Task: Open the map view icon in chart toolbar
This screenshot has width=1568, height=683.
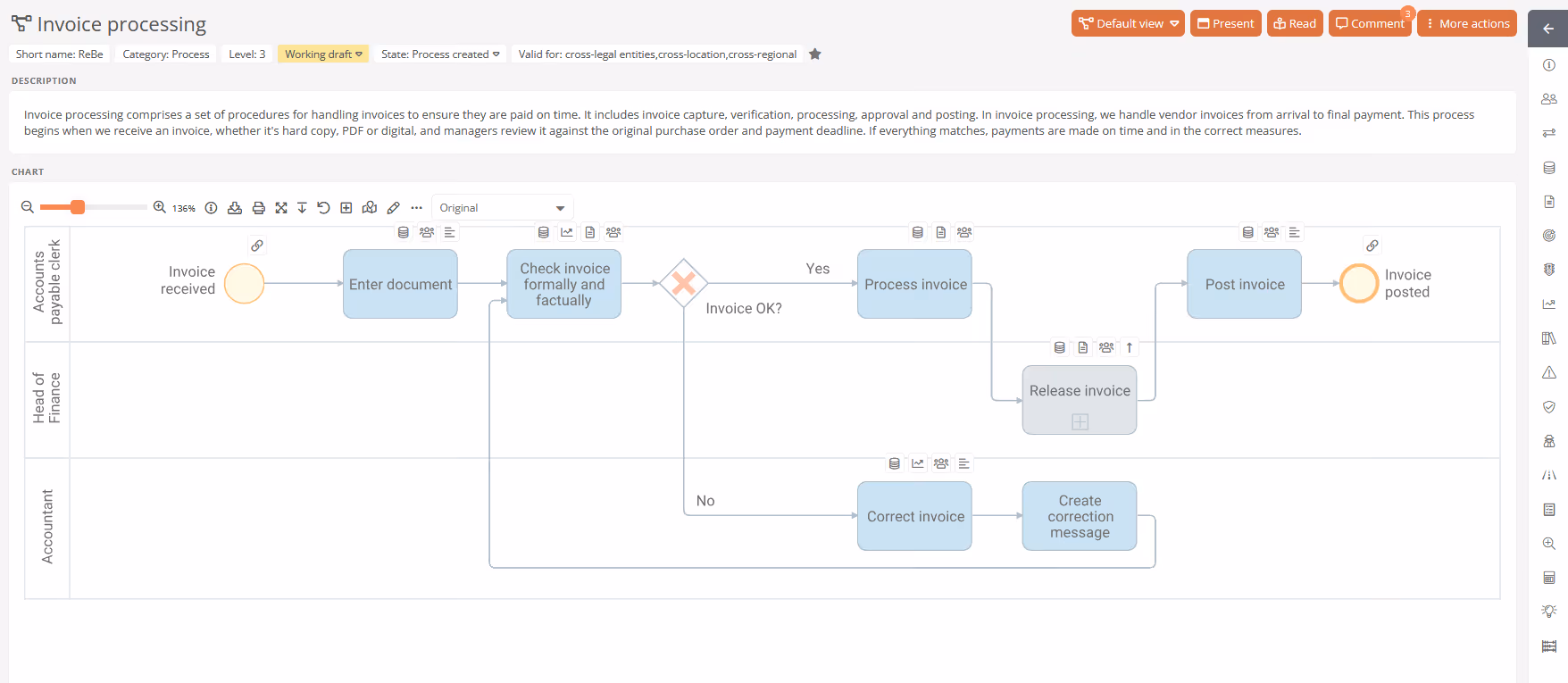Action: pos(370,208)
